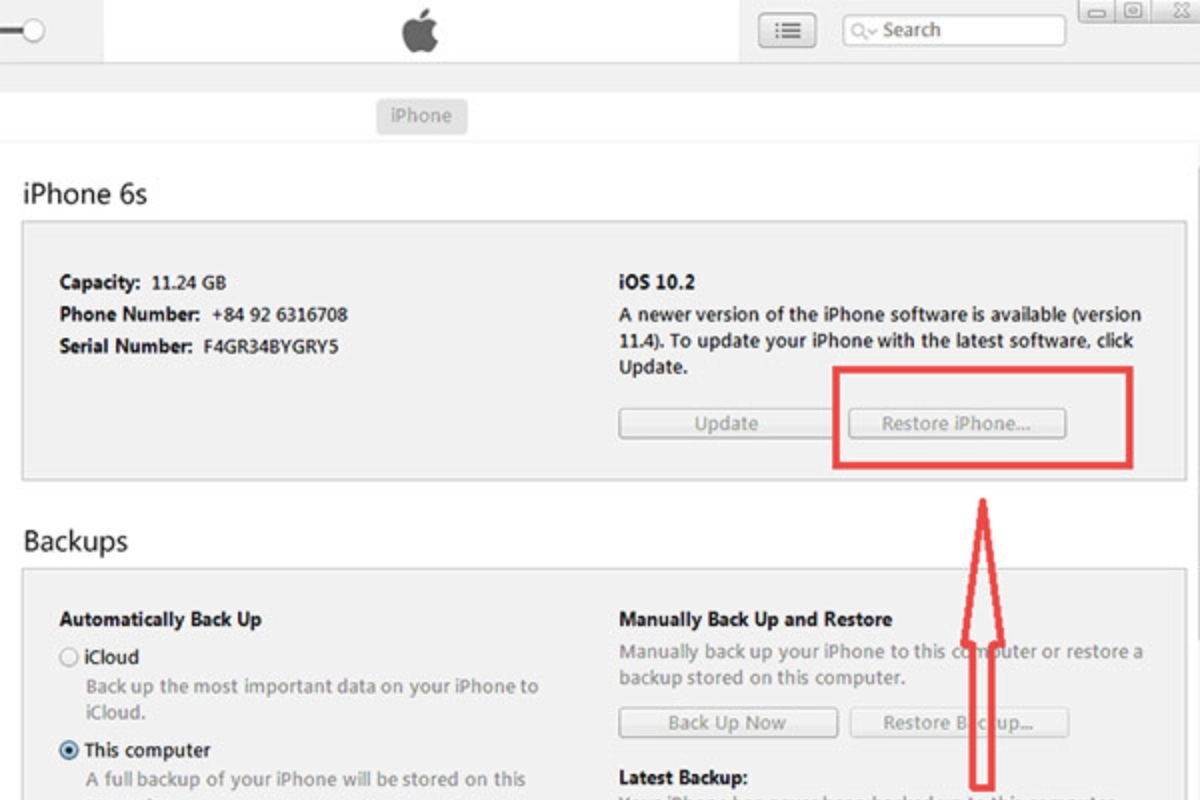Select This computer backup option
Image resolution: width=1200 pixels, height=800 pixels.
pyautogui.click(x=69, y=750)
